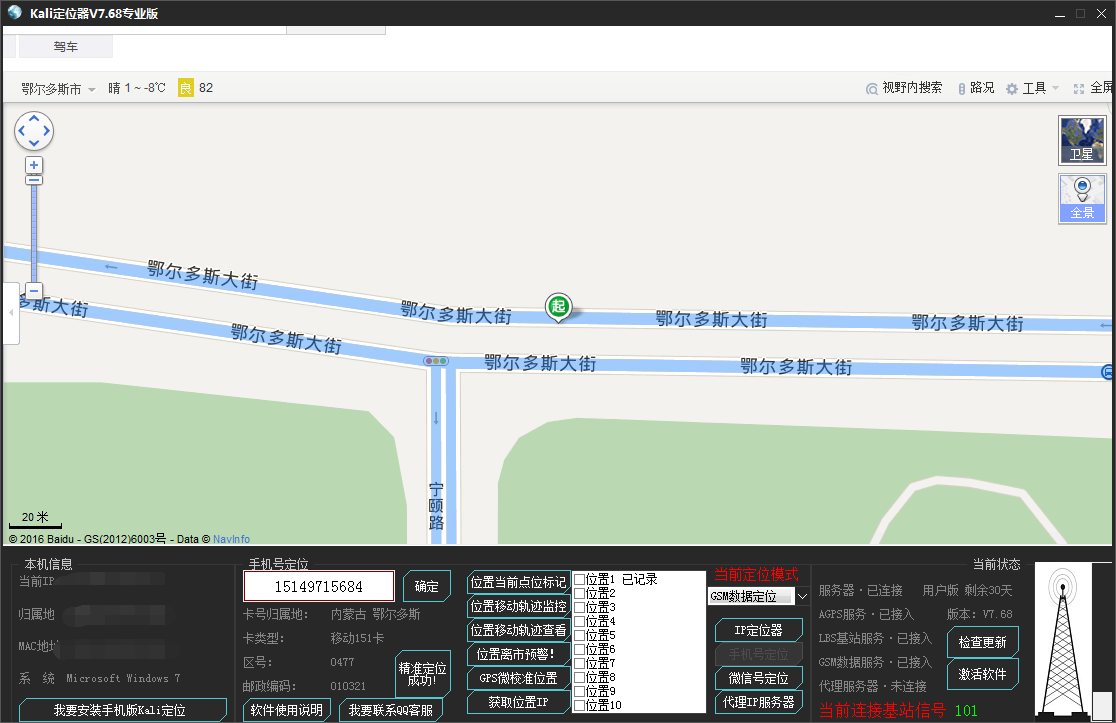Collapse the left side panel arrow

coord(11,313)
